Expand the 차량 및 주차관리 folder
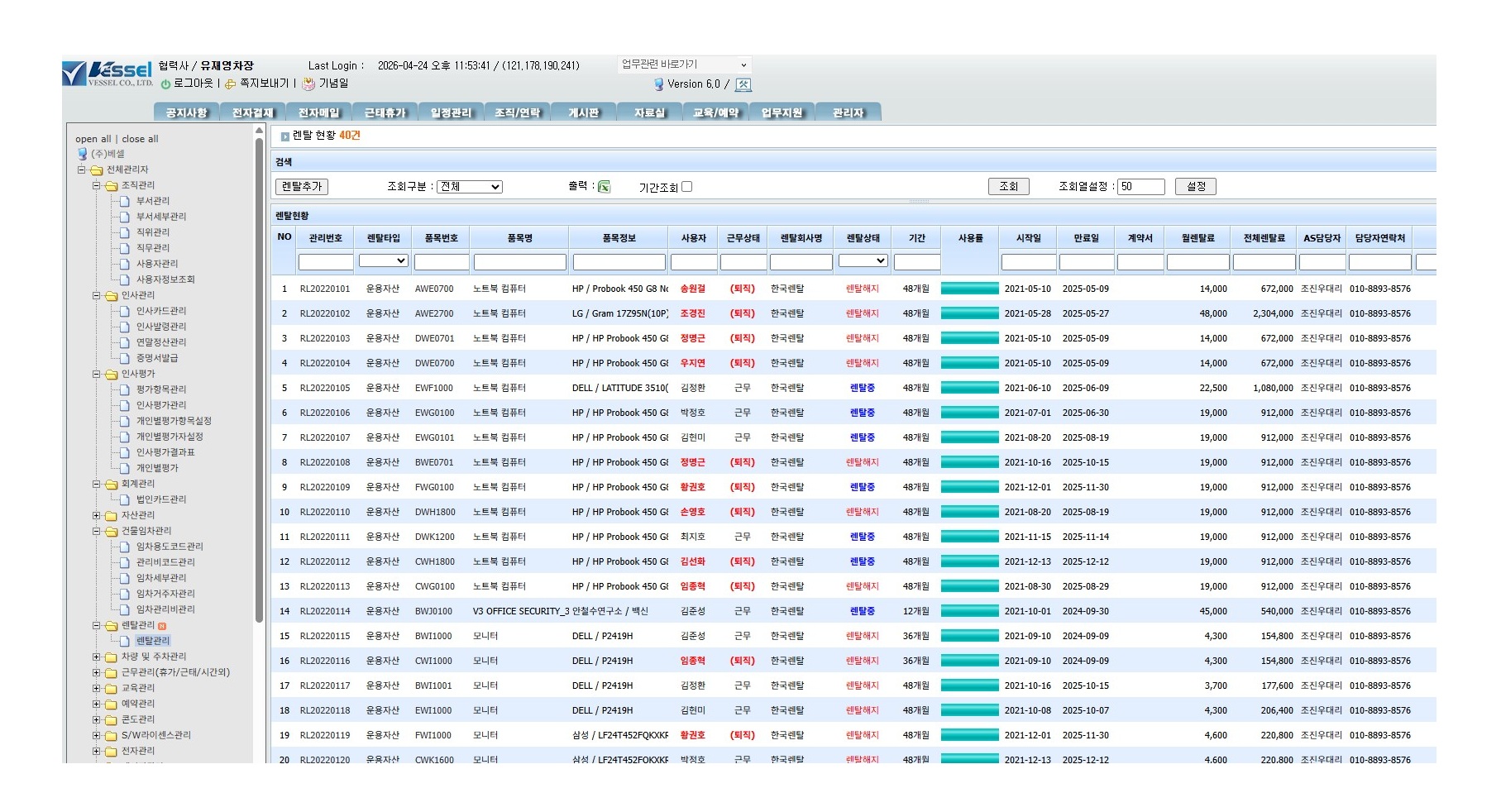1501x812 pixels. [97, 657]
